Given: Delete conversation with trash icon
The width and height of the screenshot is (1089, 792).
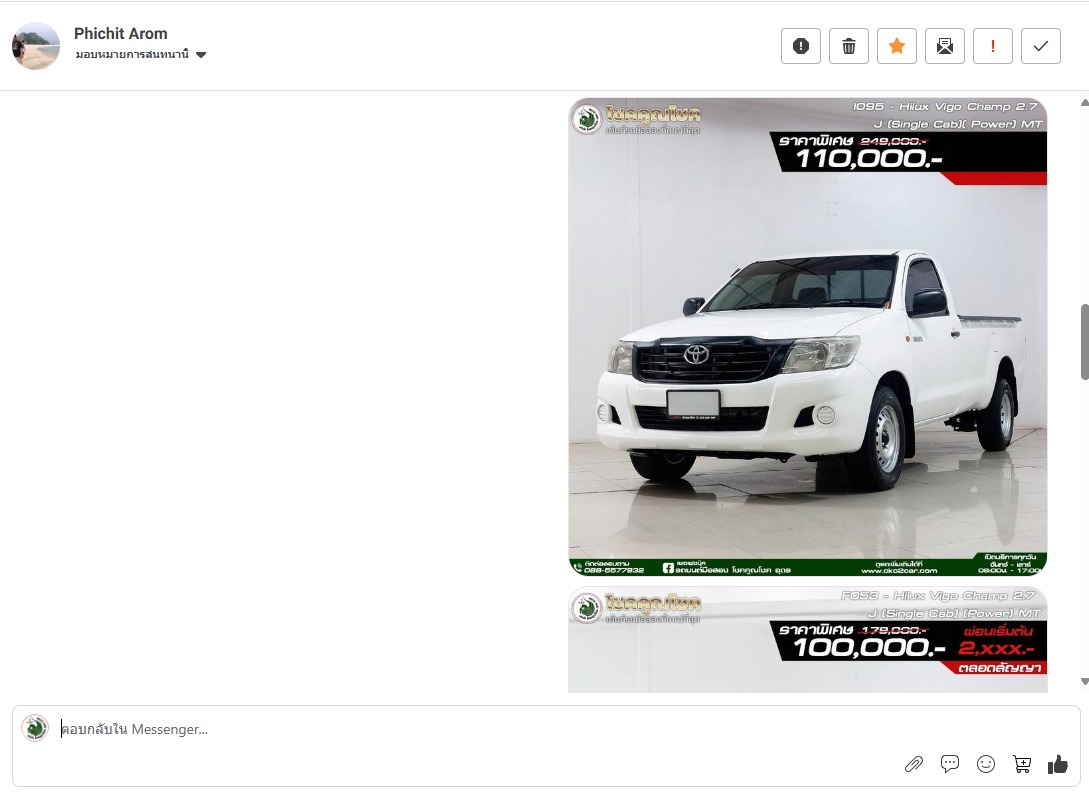Looking at the screenshot, I should (849, 46).
